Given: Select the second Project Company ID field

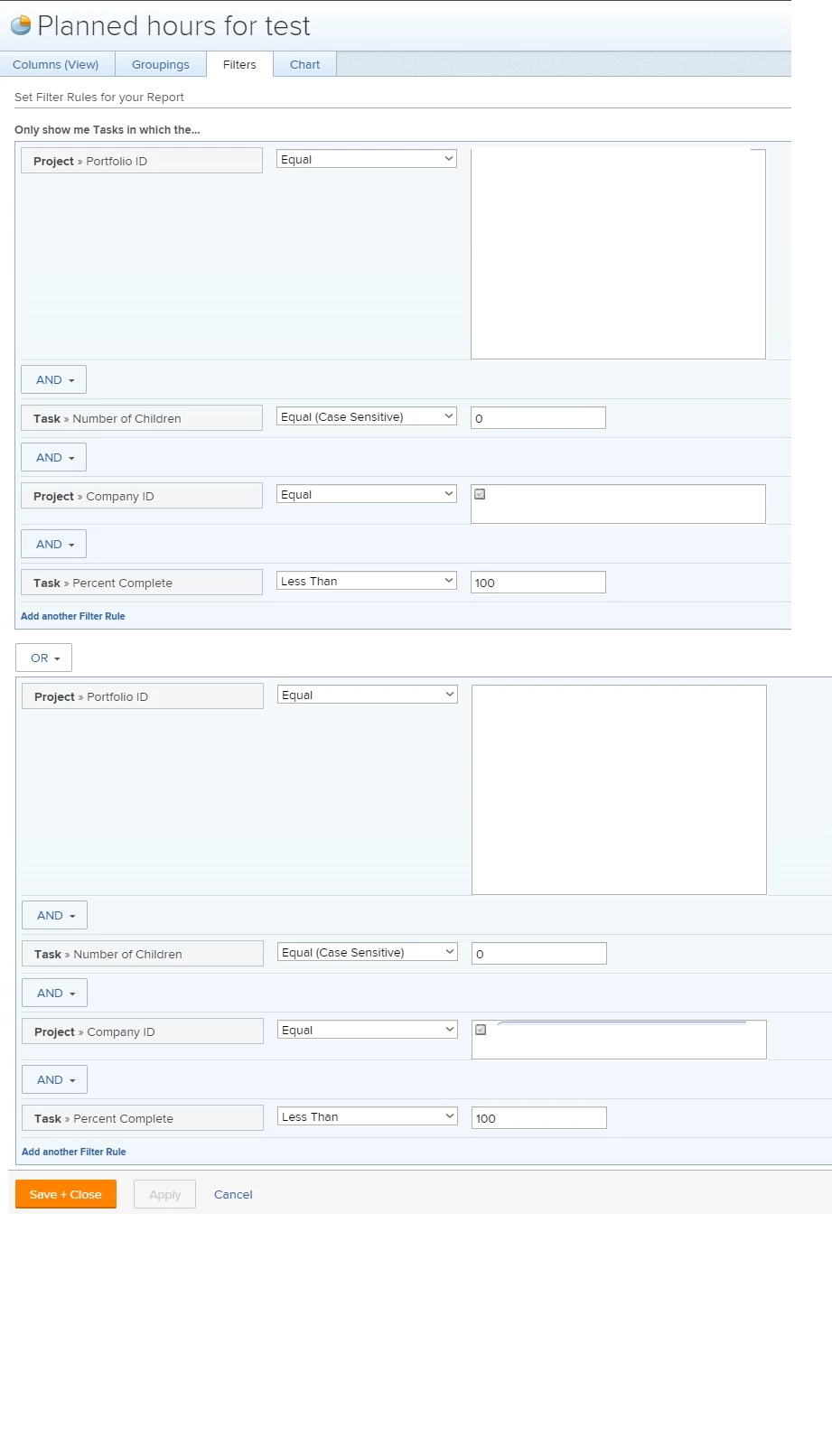Looking at the screenshot, I should click(x=143, y=1031).
